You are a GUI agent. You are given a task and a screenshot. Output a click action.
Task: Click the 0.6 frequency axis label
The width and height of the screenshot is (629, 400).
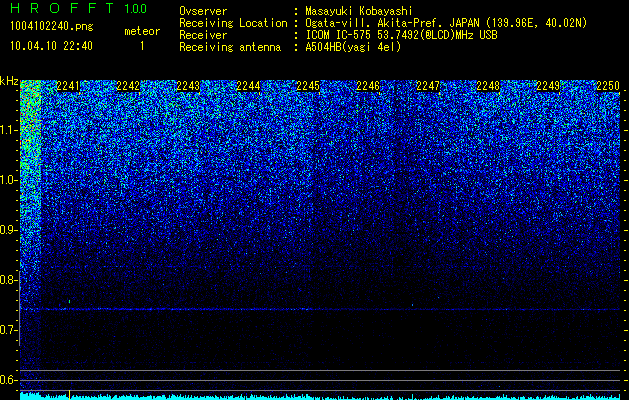[8, 380]
